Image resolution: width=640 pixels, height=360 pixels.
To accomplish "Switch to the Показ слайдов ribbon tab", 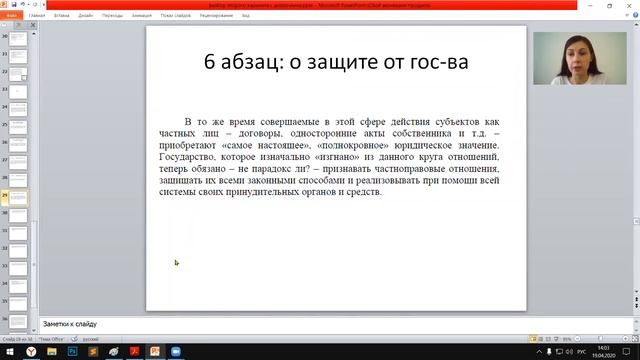I will (176, 16).
